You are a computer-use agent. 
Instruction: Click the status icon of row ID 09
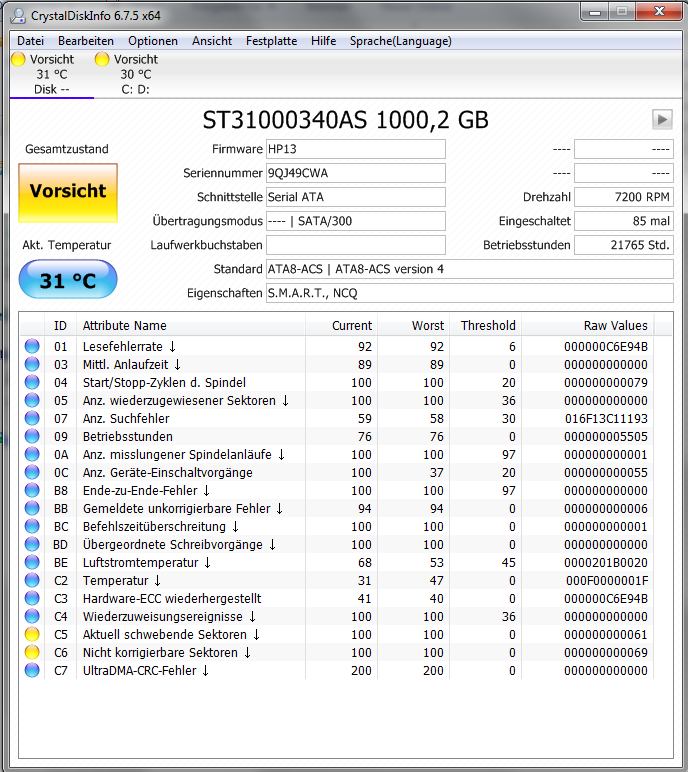pyautogui.click(x=32, y=436)
